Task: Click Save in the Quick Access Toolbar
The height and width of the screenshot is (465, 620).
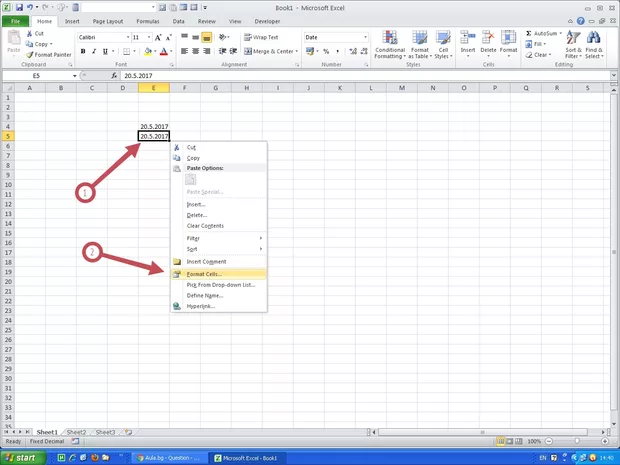Action: (19, 8)
